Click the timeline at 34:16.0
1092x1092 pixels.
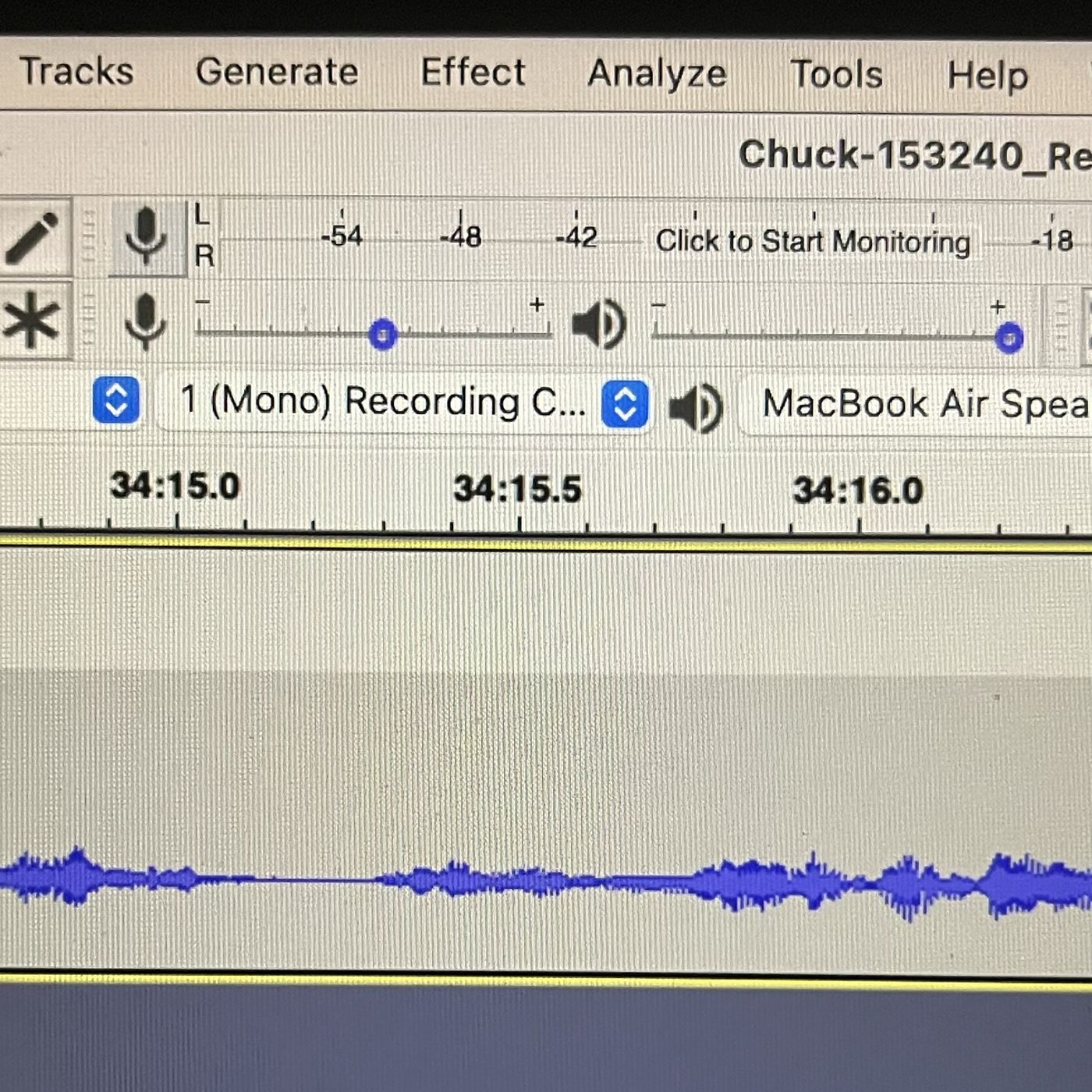(x=858, y=491)
